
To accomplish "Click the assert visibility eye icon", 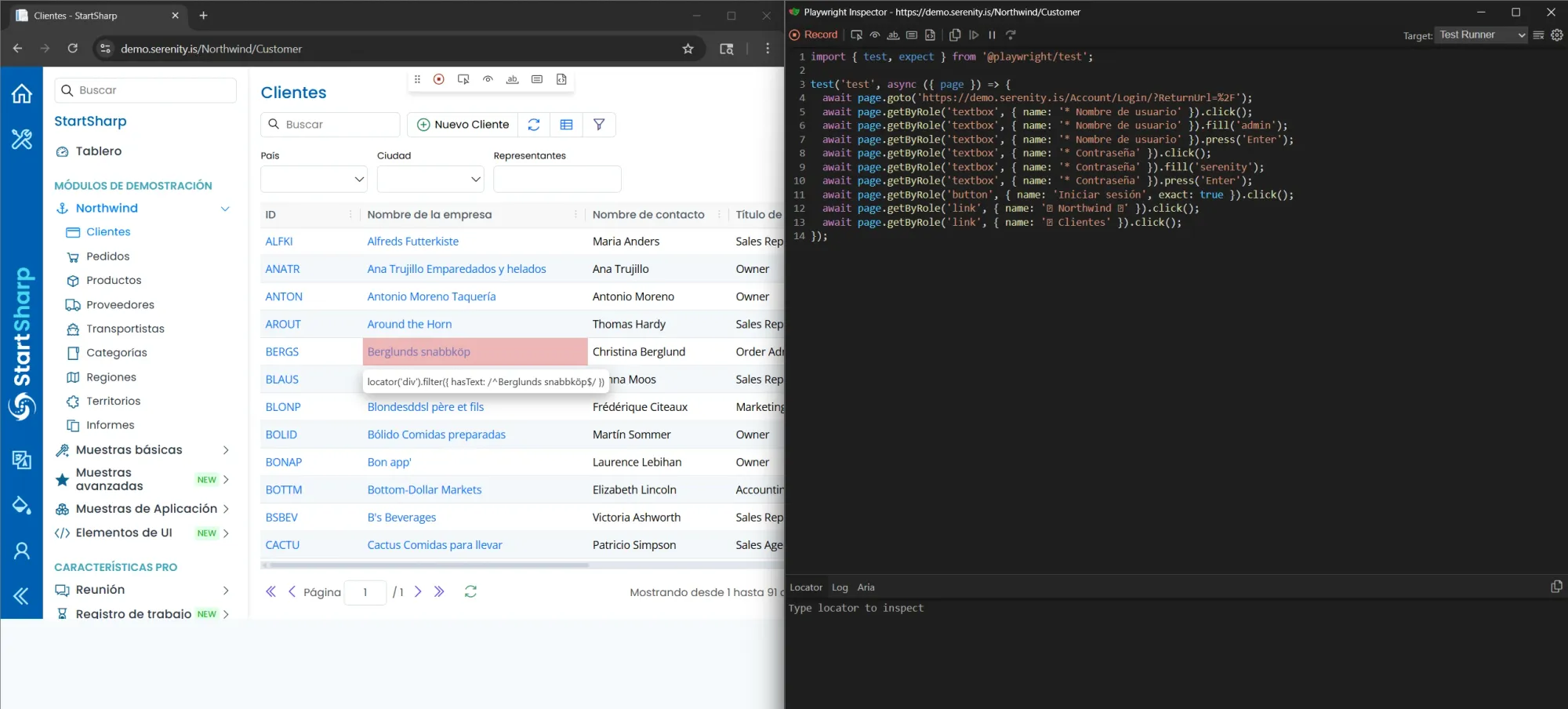I will [876, 35].
